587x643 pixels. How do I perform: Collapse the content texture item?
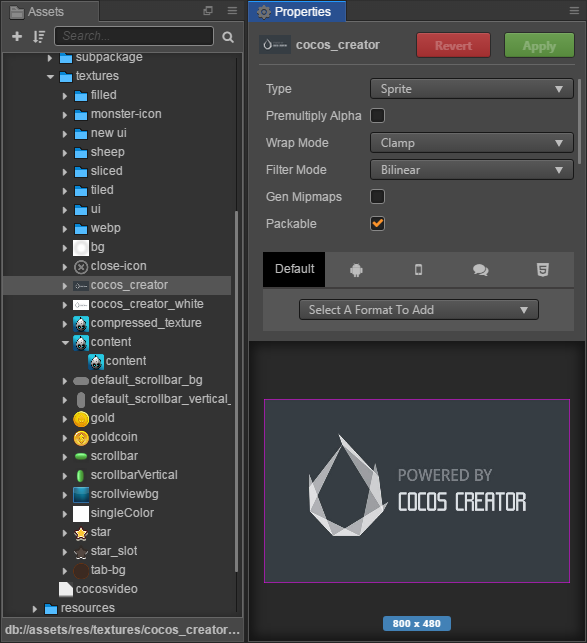click(x=65, y=343)
